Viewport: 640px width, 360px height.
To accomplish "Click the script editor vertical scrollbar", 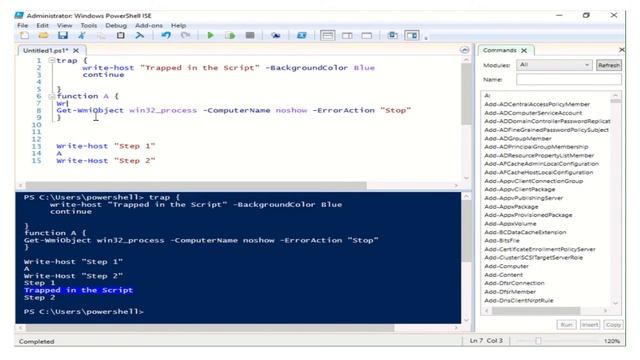I will (466, 95).
